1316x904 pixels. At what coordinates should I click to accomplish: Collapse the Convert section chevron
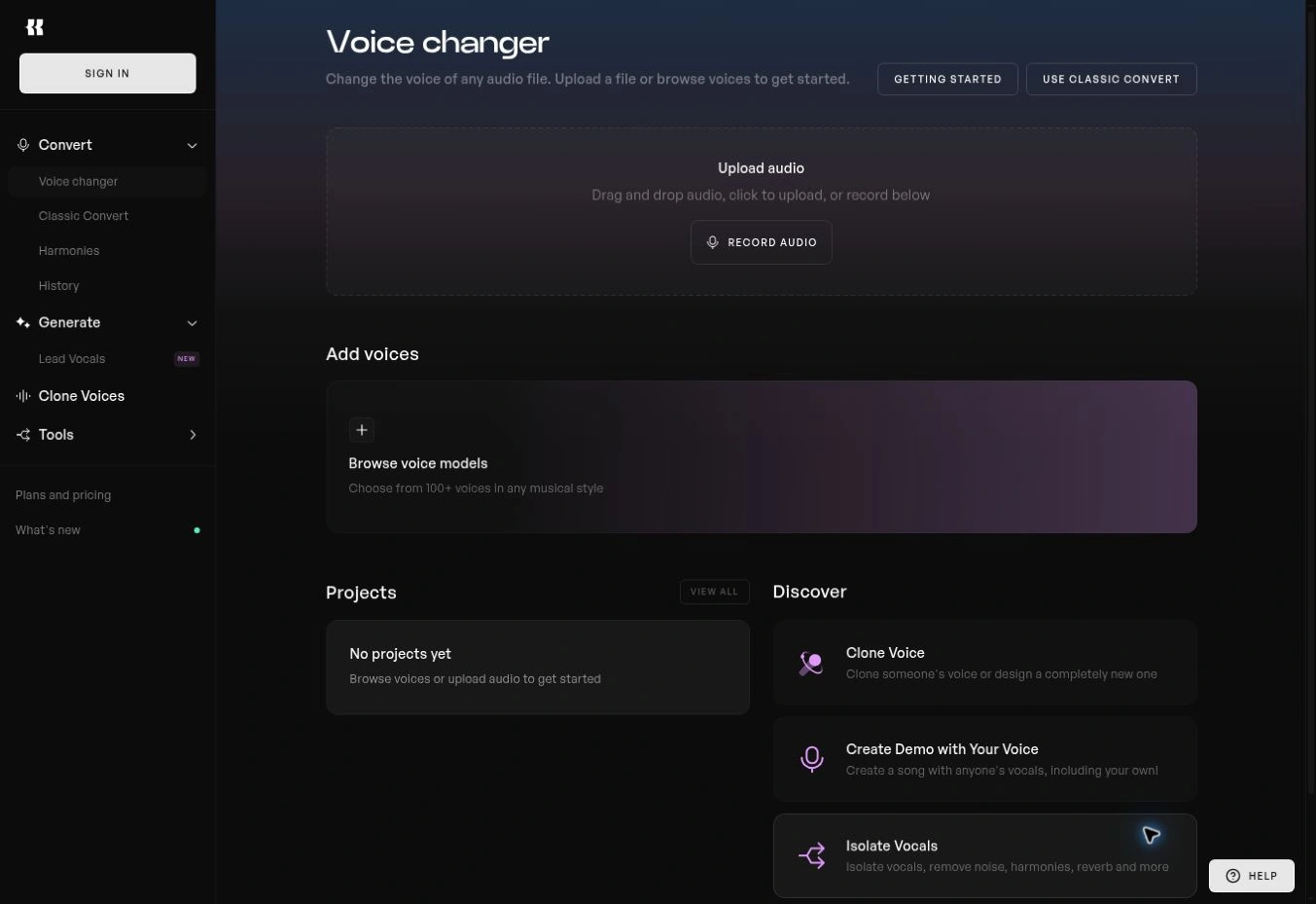pyautogui.click(x=192, y=146)
